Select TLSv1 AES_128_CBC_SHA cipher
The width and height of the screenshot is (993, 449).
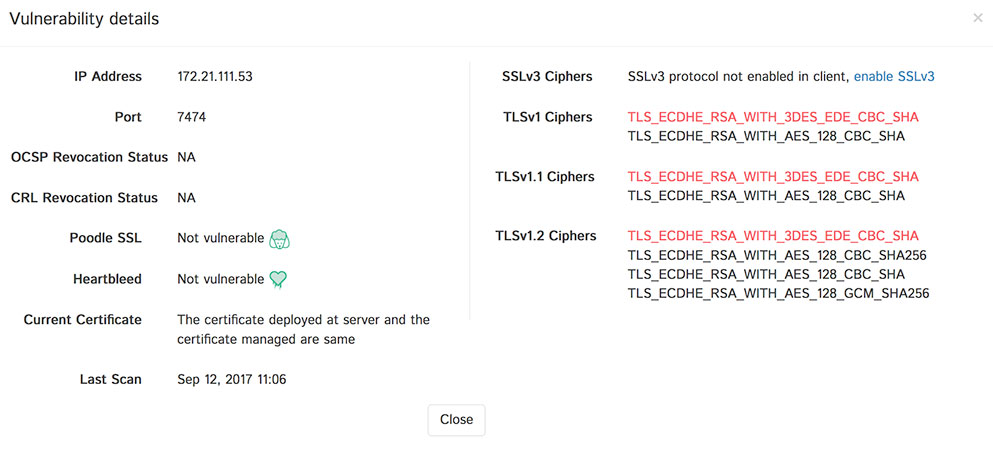[765, 136]
